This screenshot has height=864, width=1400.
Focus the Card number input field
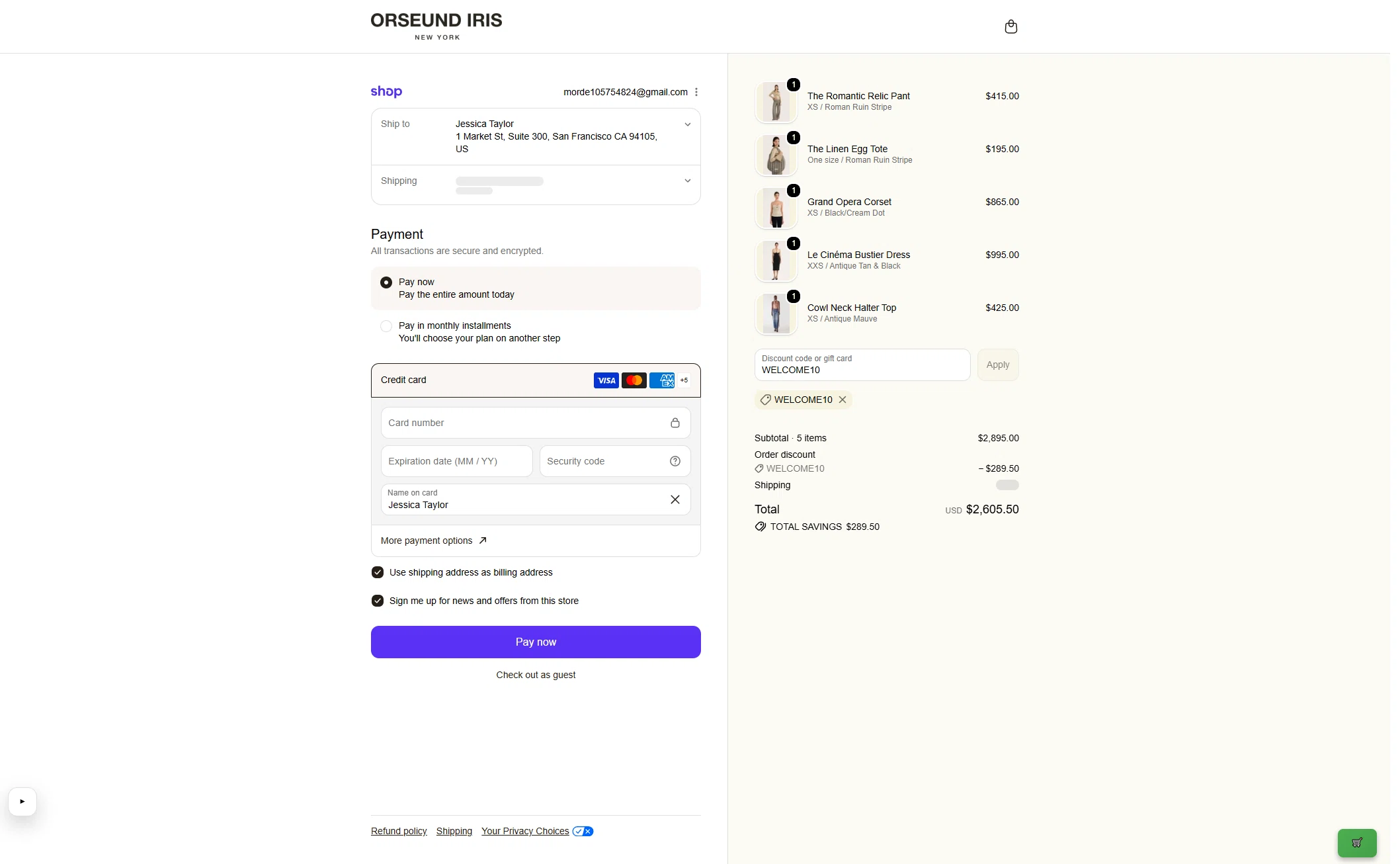pyautogui.click(x=536, y=423)
